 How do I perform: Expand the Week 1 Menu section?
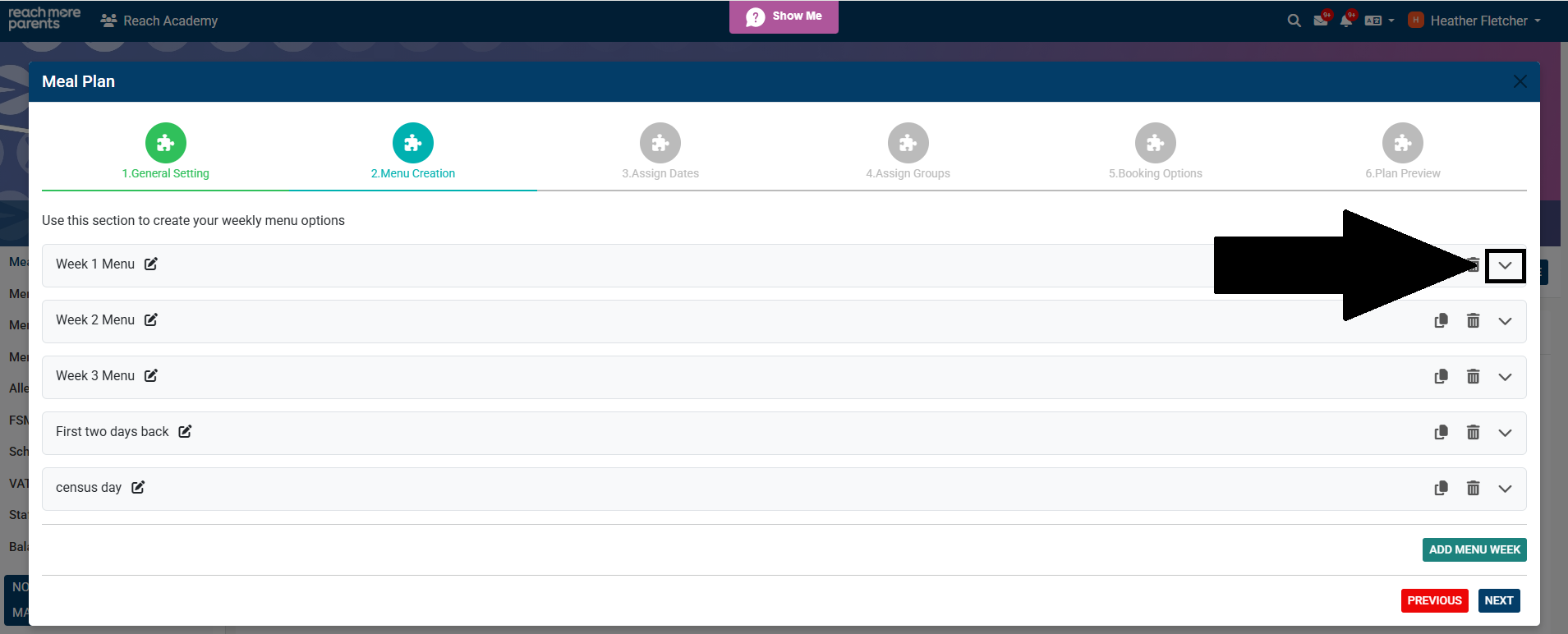click(x=1505, y=265)
